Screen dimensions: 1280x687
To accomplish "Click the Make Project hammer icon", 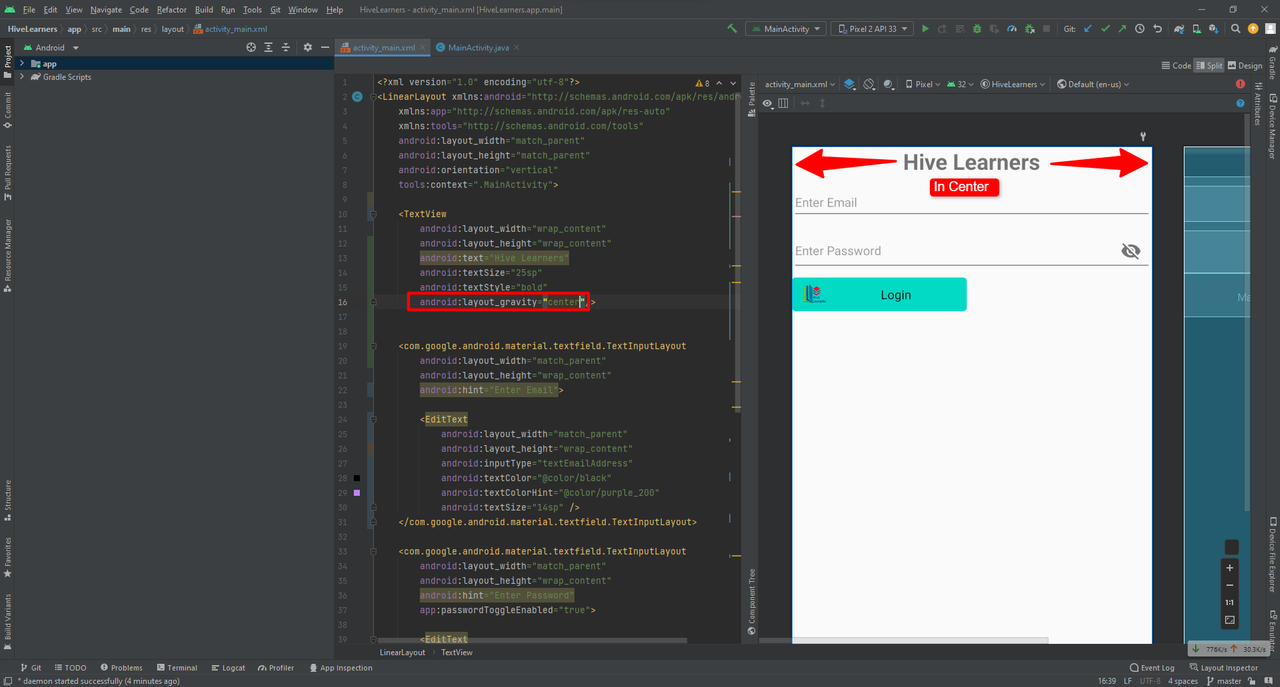I will pos(732,29).
